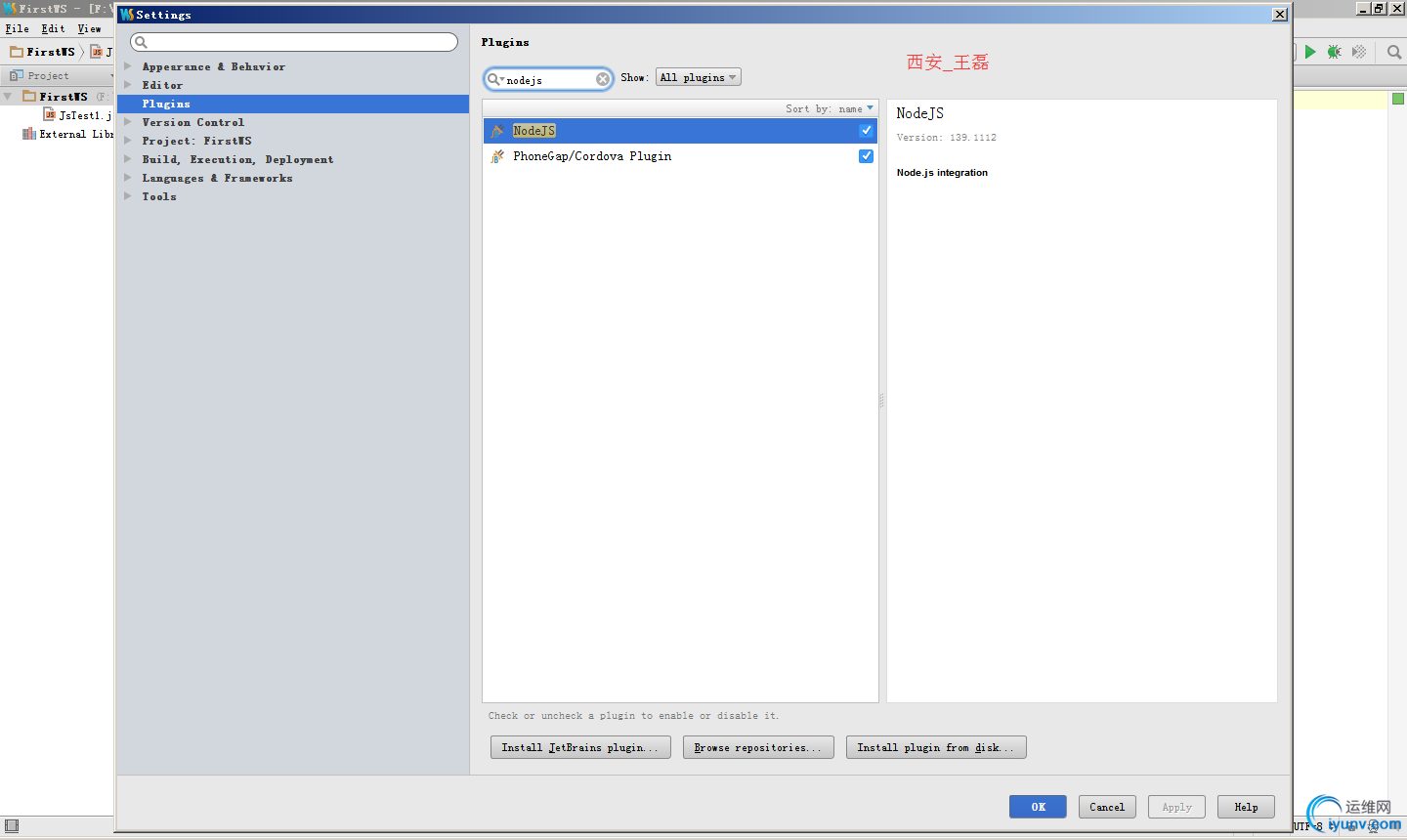Image resolution: width=1407 pixels, height=840 pixels.
Task: Cancel the Settings dialog
Action: 1107,807
